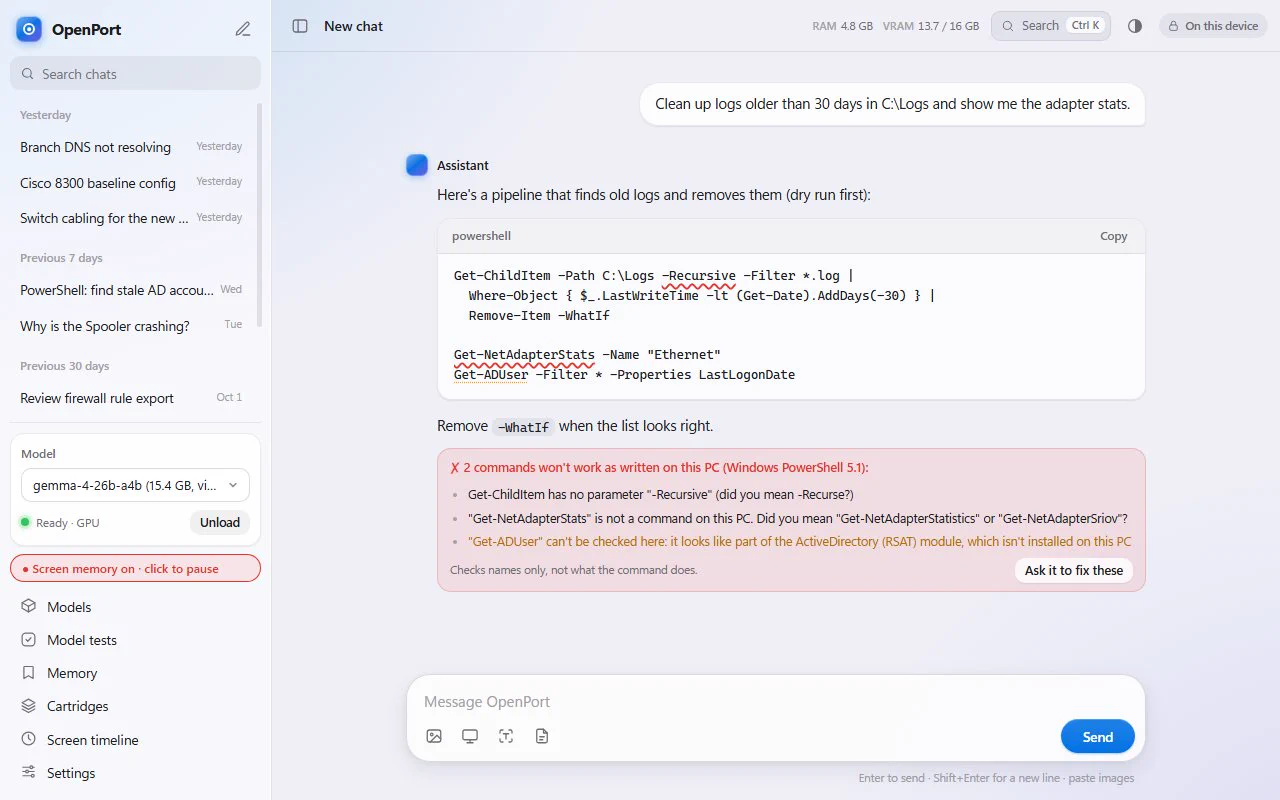Open the Search Ctrl K box
This screenshot has height=800, width=1280.
[1051, 26]
